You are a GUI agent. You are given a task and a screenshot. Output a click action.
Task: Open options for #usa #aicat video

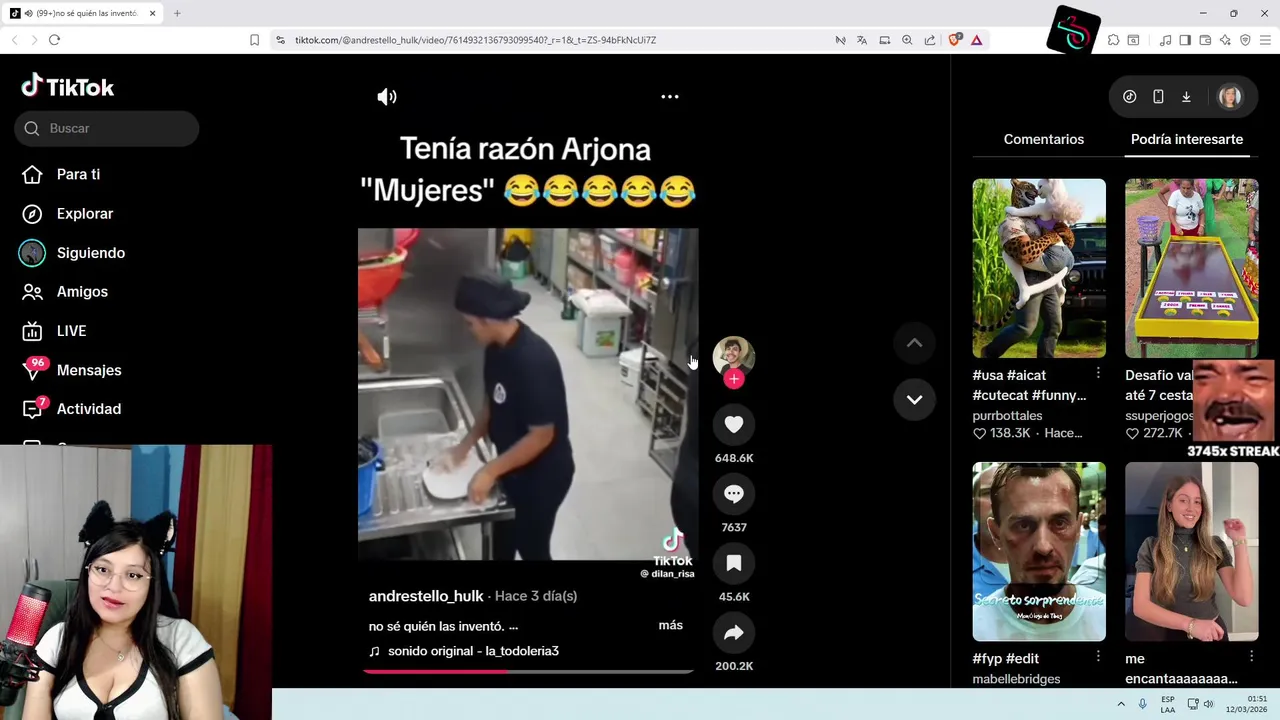click(1098, 373)
